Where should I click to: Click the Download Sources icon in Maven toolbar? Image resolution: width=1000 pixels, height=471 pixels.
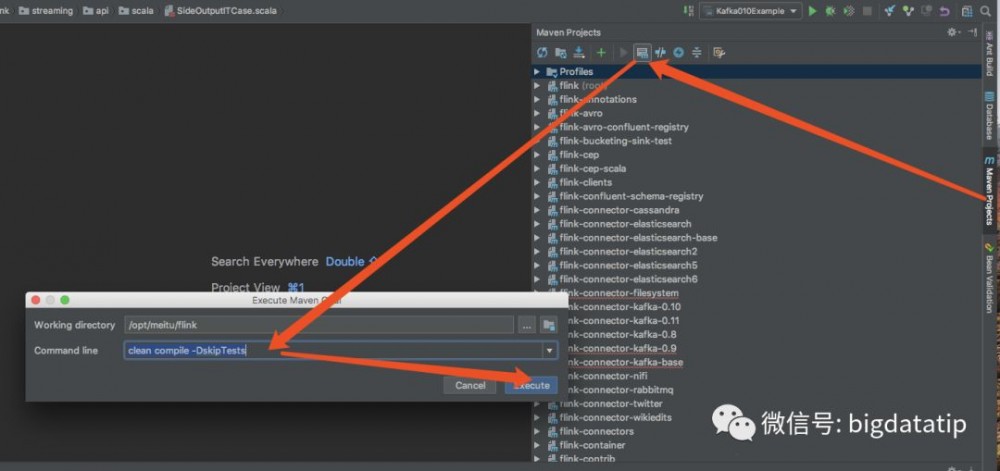[579, 53]
